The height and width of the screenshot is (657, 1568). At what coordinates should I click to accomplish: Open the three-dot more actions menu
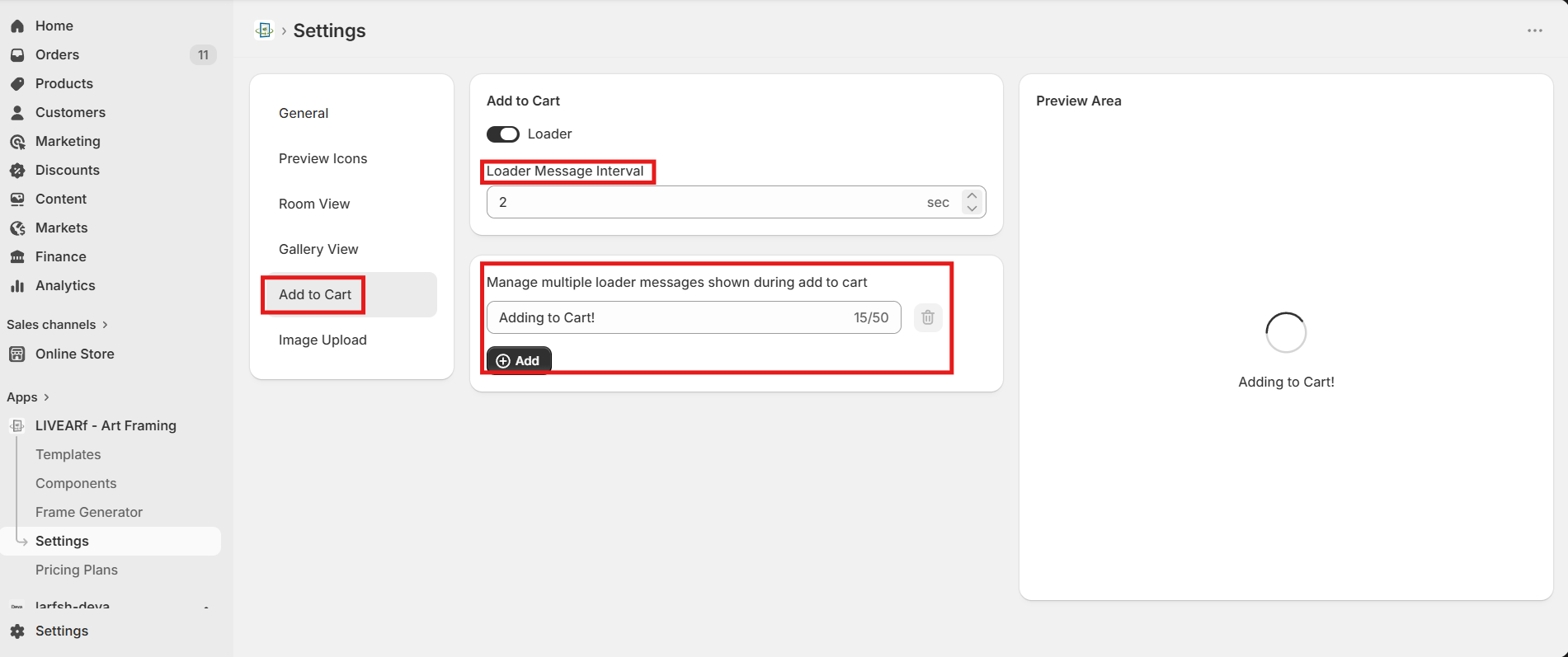coord(1534,31)
